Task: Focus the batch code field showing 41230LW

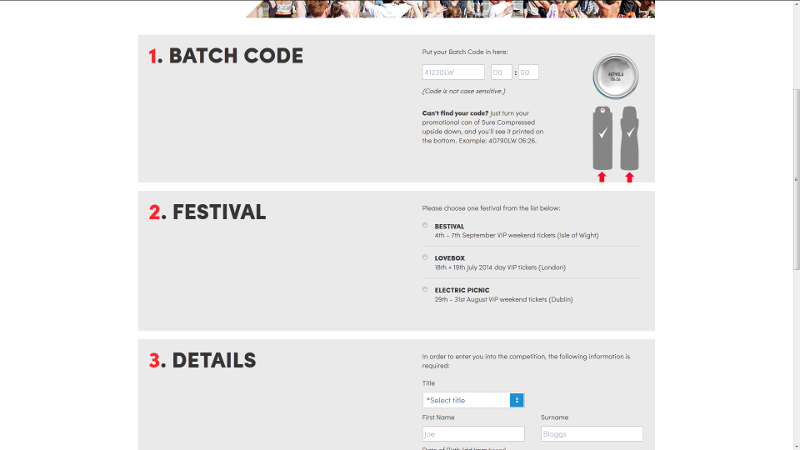Action: pos(453,72)
